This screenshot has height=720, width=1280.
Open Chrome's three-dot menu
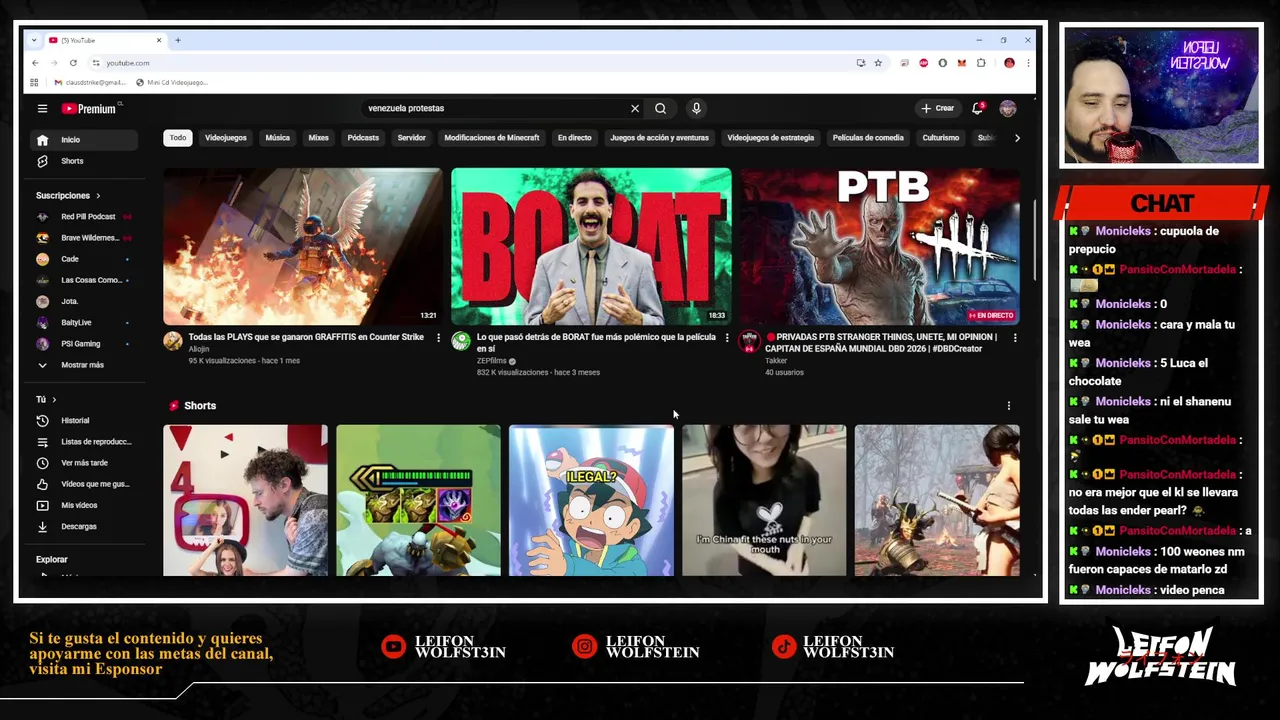(x=1027, y=63)
